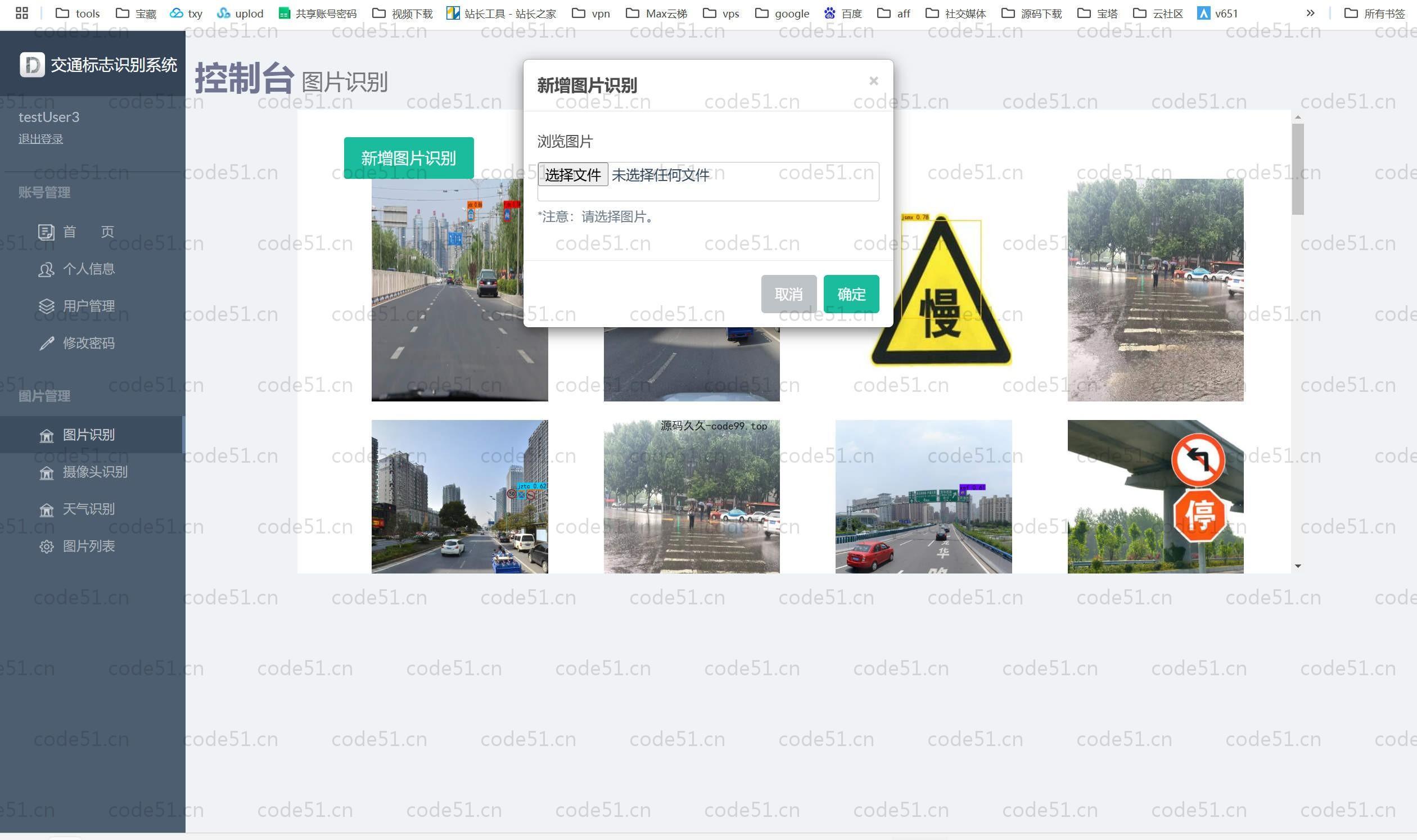Click the 图片管理 section heading

(44, 396)
